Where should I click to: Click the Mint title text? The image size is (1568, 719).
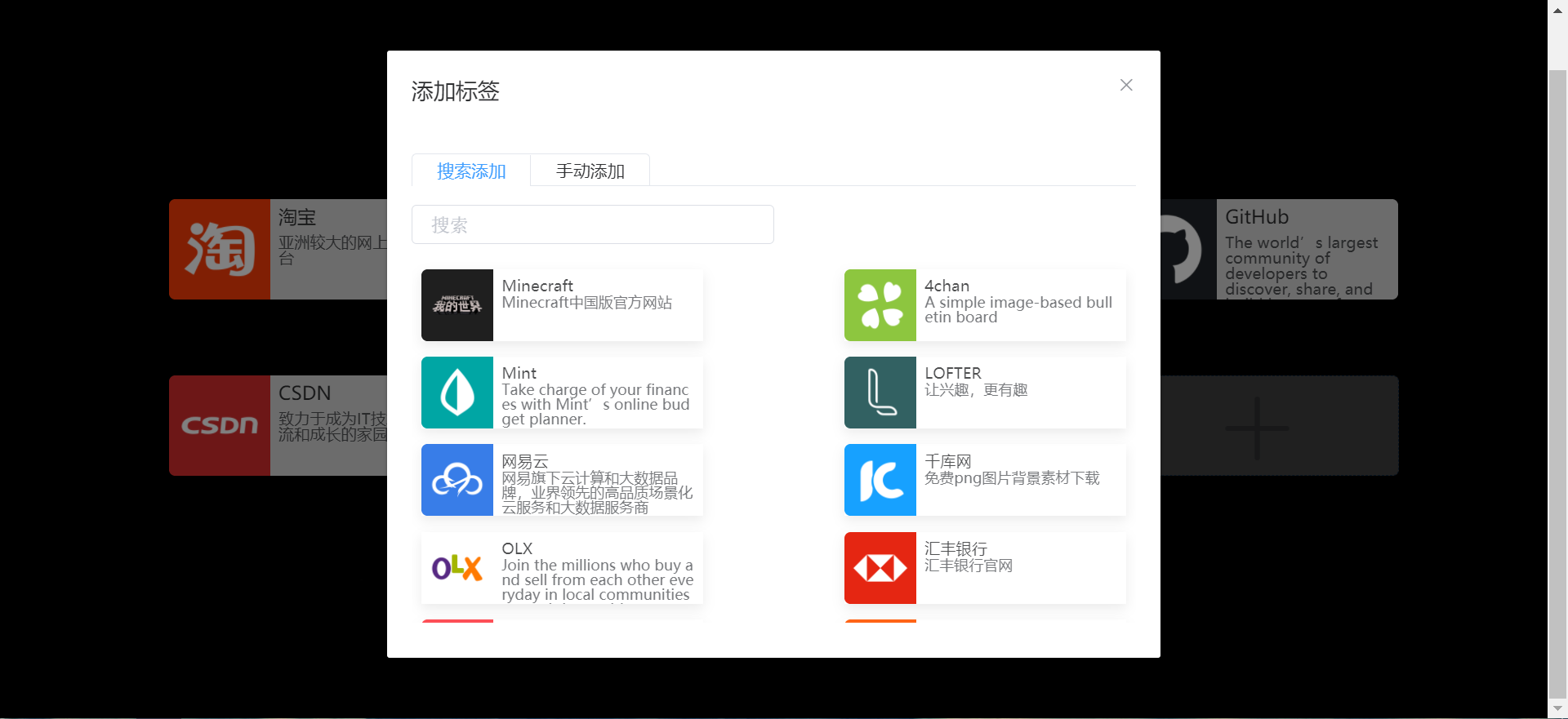tap(519, 373)
